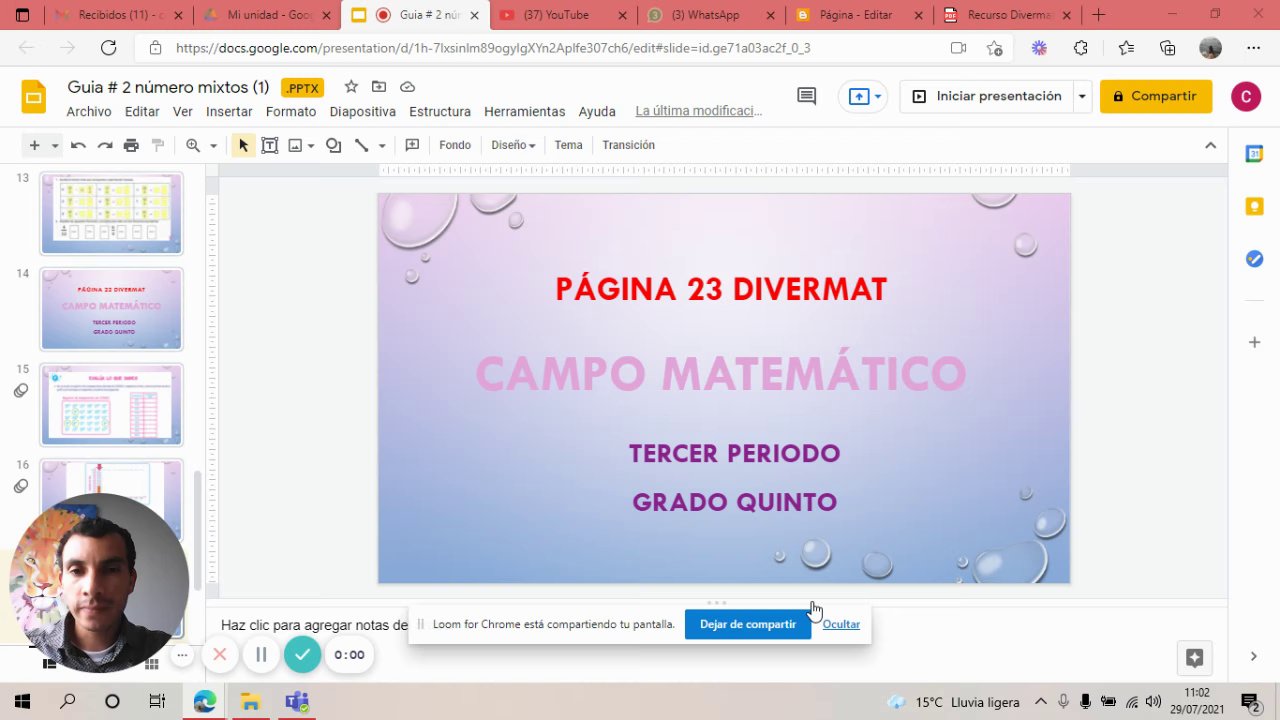Open the Herramientas menu
1280x720 pixels.
click(x=525, y=112)
